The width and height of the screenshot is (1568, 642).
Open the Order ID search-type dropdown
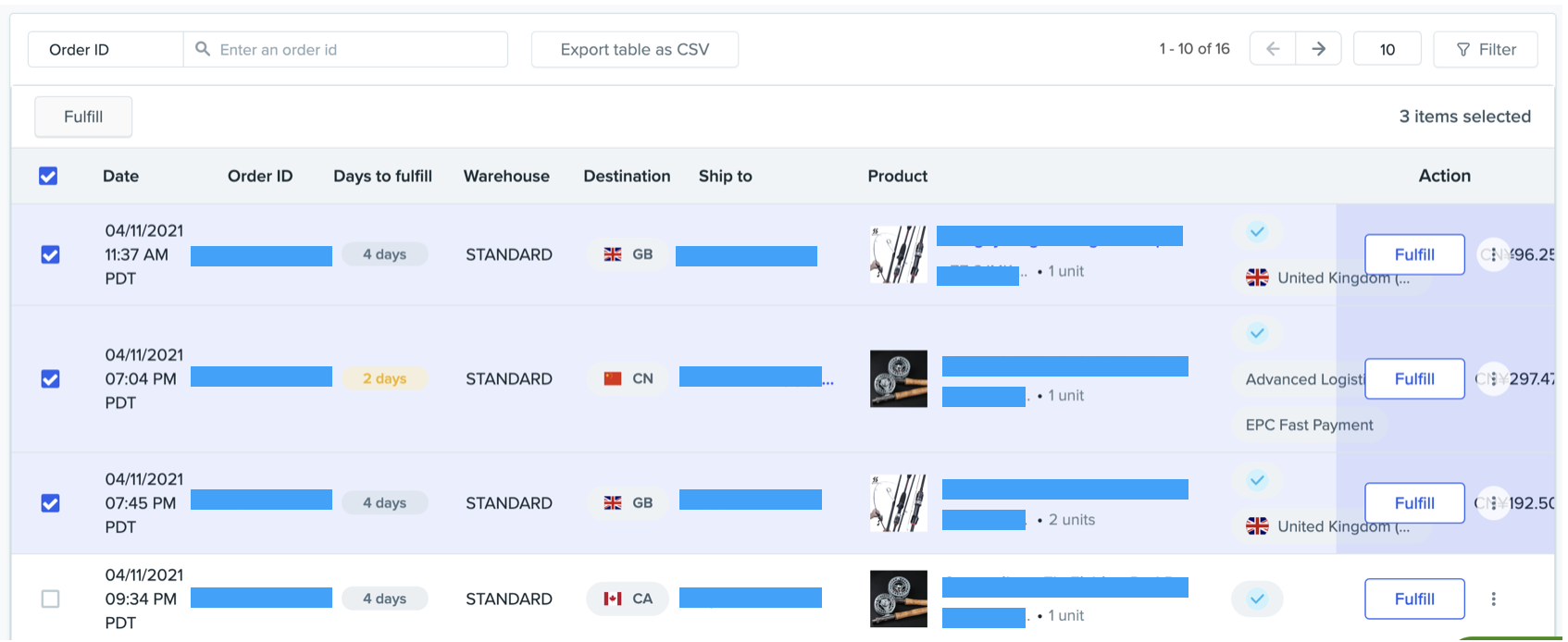[106, 49]
